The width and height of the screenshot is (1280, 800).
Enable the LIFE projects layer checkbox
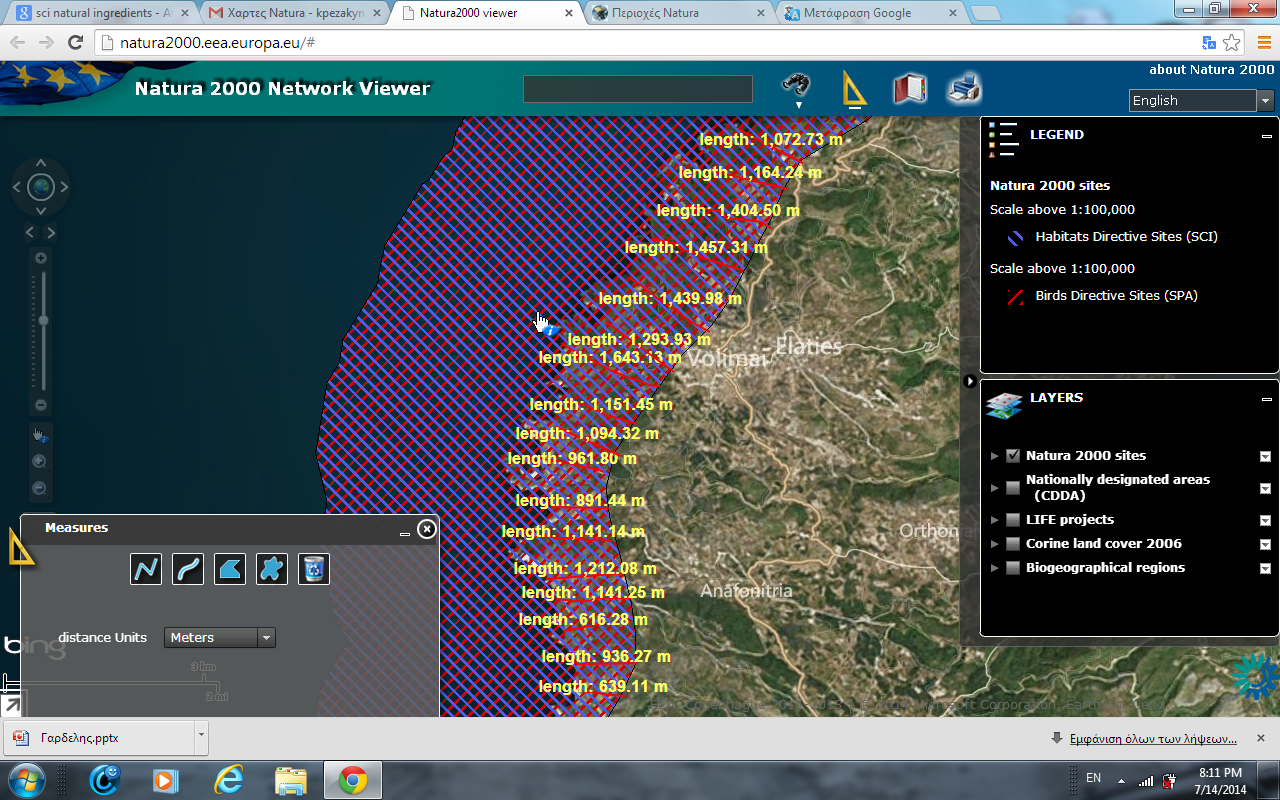pos(1013,520)
